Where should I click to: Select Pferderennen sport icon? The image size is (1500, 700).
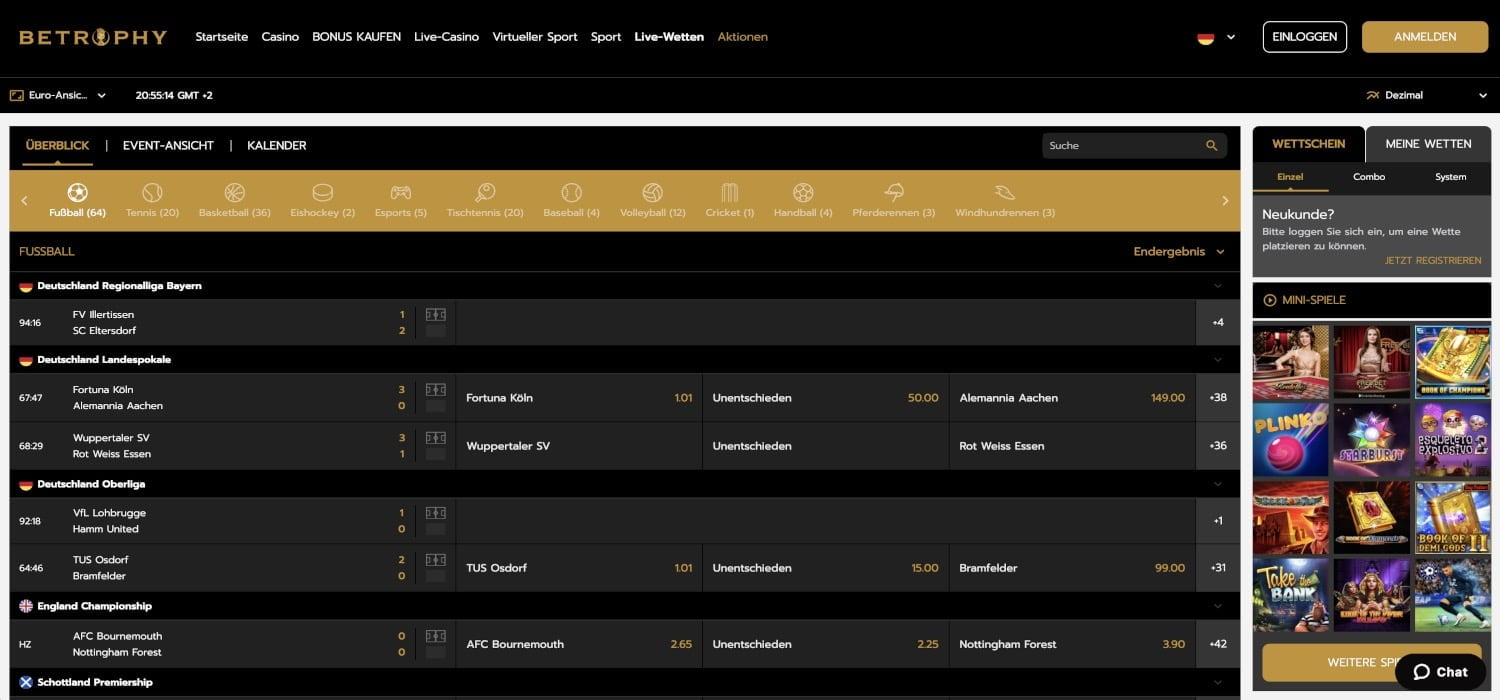[893, 192]
